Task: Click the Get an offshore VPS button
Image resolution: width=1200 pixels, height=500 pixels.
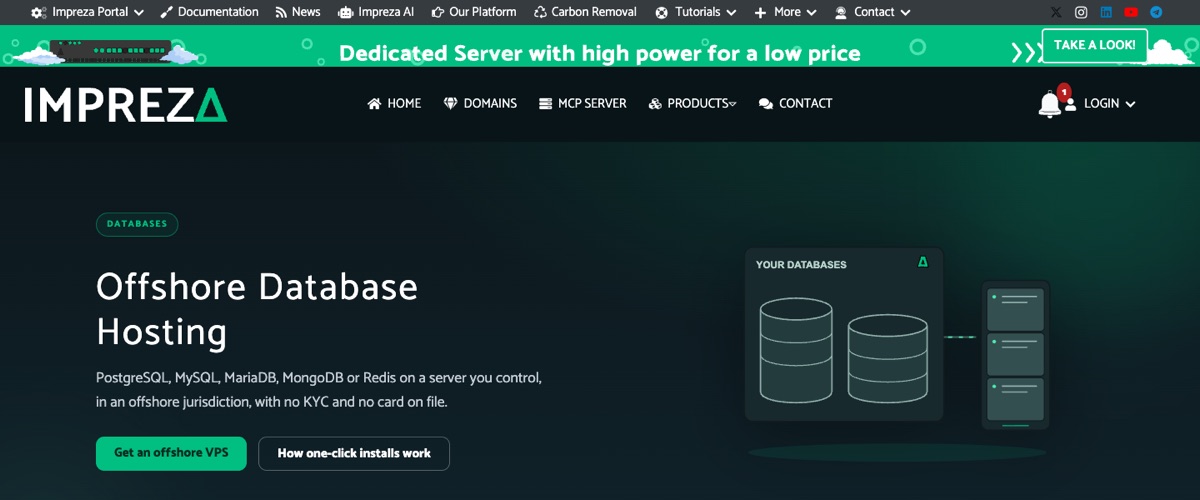Action: tap(171, 453)
